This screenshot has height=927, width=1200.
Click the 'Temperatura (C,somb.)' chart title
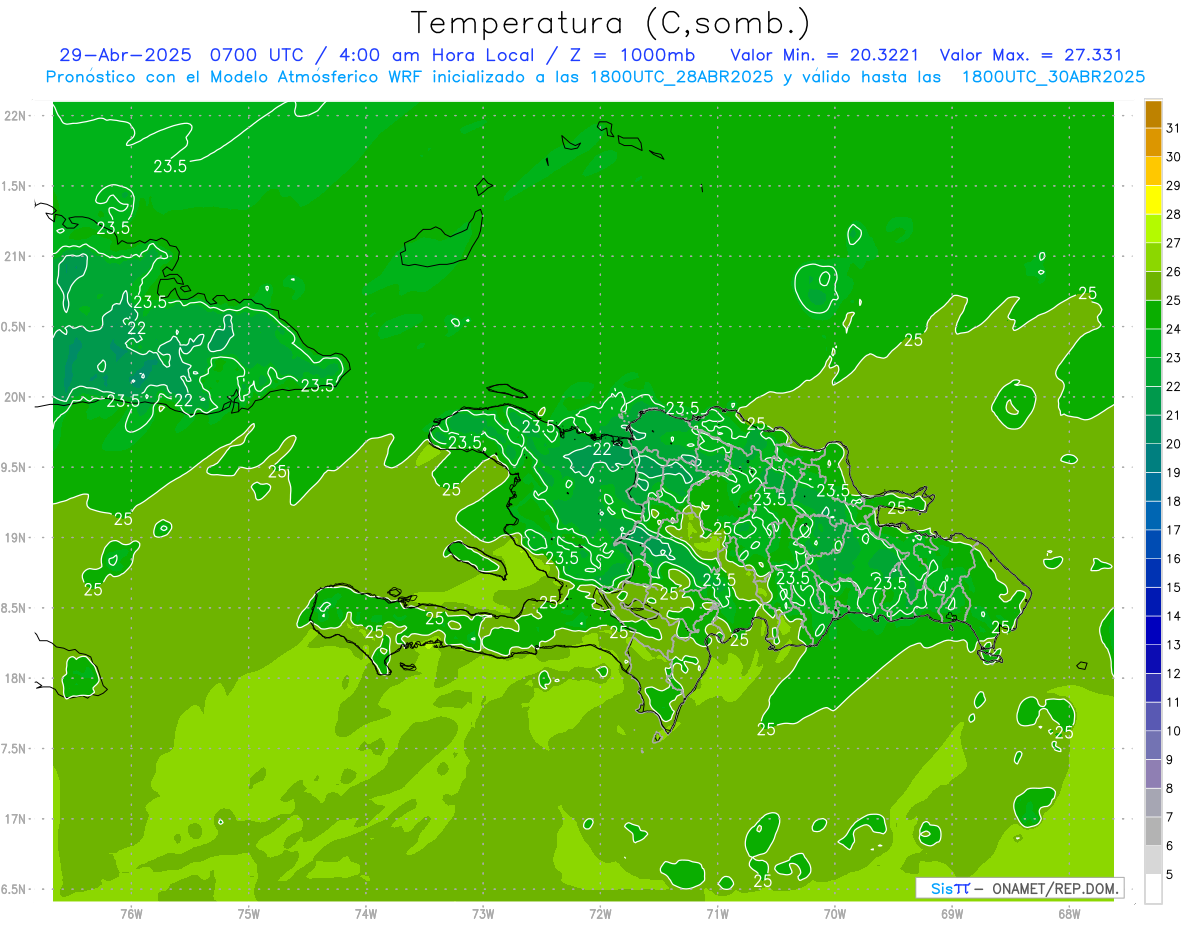(610, 23)
